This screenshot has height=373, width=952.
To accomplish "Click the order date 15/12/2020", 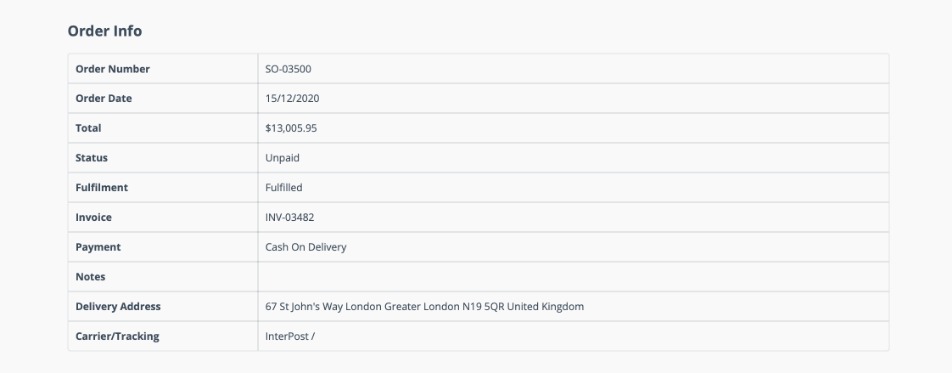I will pos(292,98).
